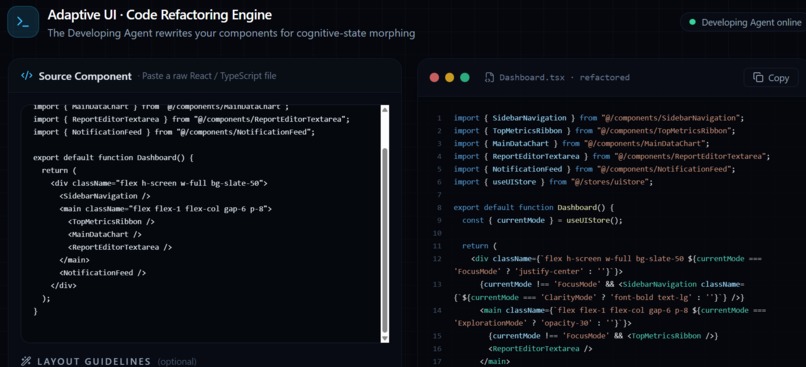Viewport: 806px width, 367px height.
Task: Click the green window dot
Action: 465,78
